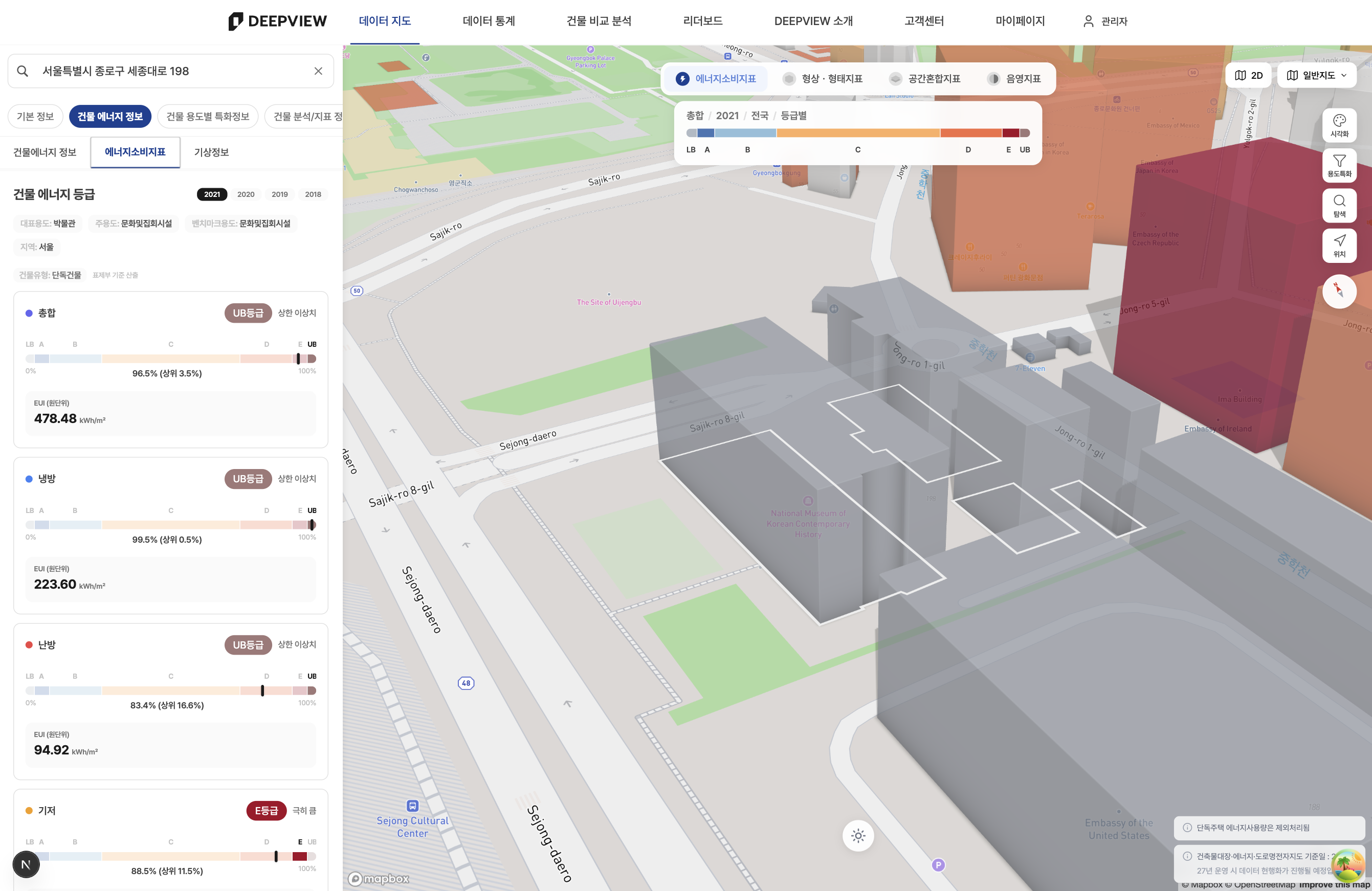Click the 위치 location tool

pos(1339,246)
